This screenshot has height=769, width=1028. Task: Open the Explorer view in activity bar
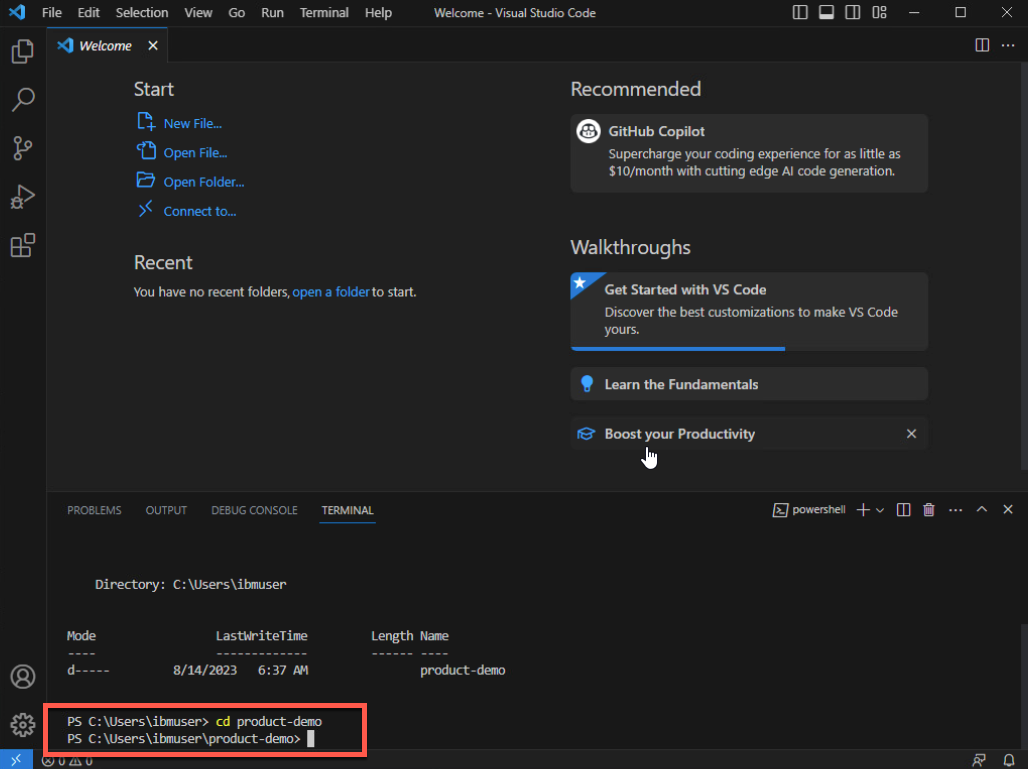click(x=22, y=52)
